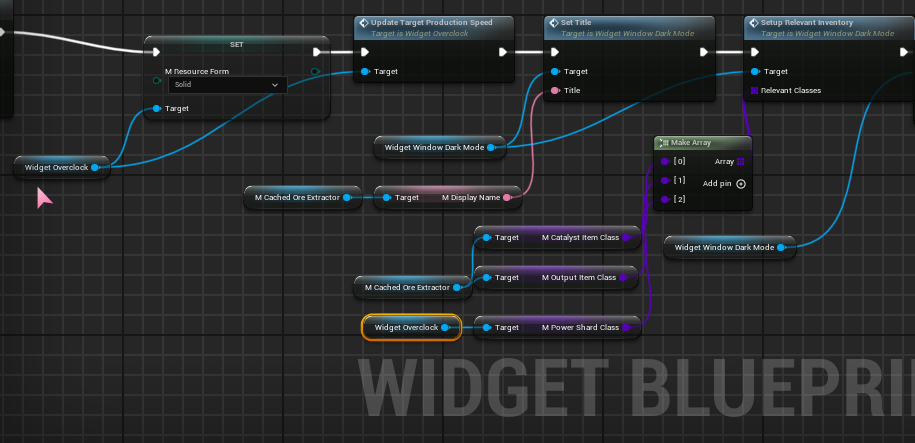Viewport: 915px width, 443px height.
Task: Click the [1] pin on Make Array
Action: 665,180
